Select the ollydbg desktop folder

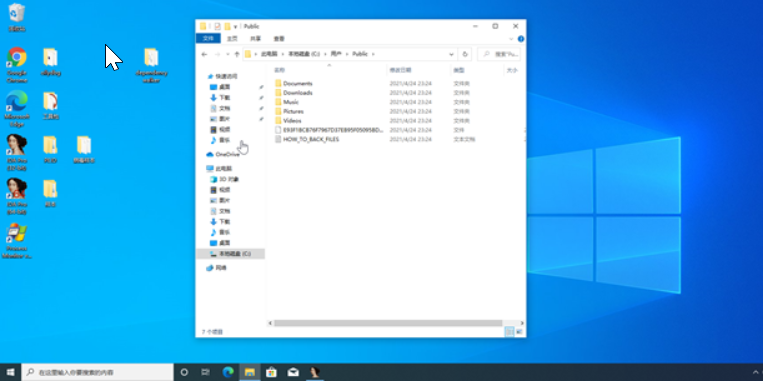tap(51, 62)
